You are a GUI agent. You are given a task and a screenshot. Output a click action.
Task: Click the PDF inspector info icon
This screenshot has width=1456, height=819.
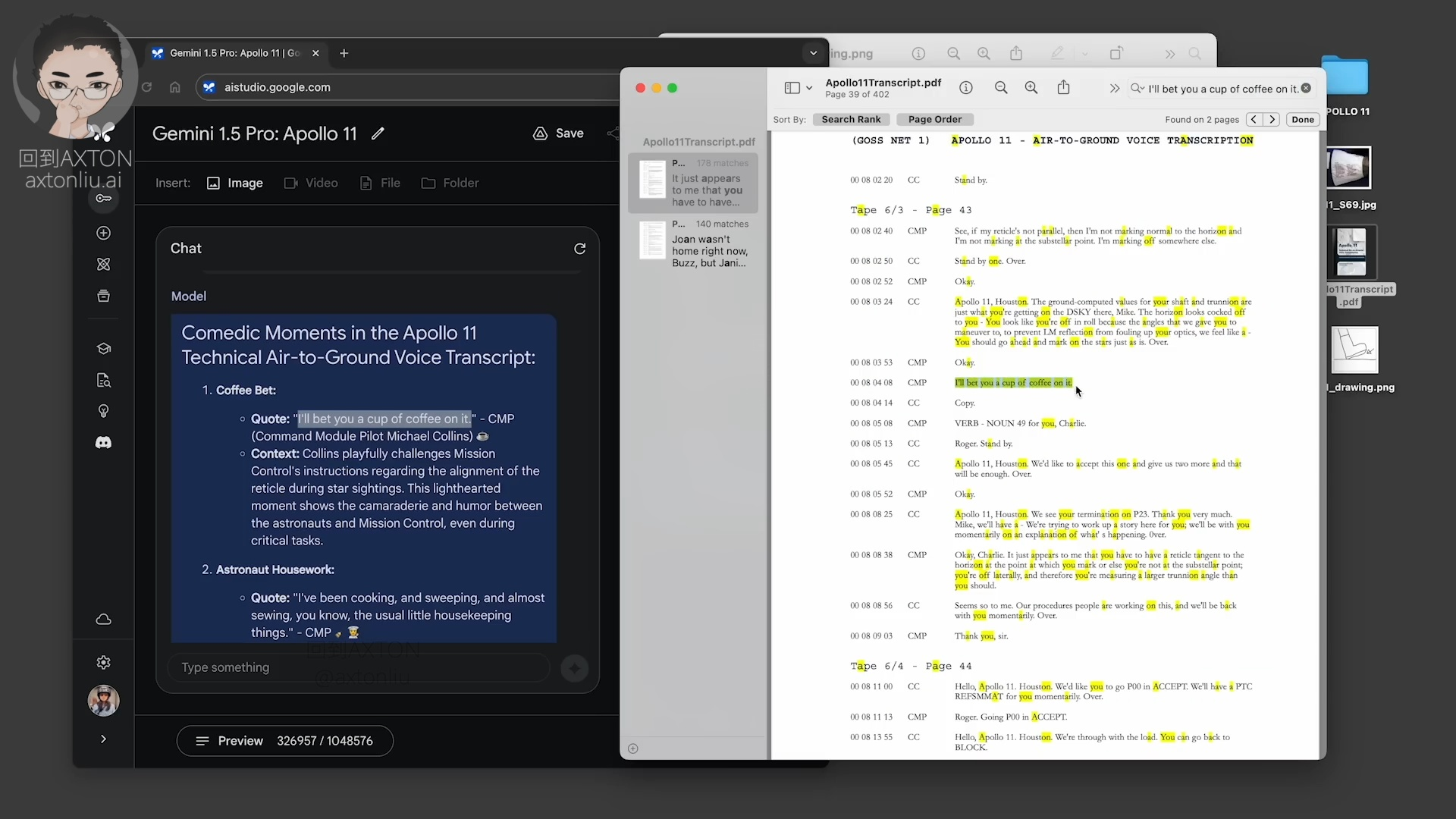(x=966, y=88)
